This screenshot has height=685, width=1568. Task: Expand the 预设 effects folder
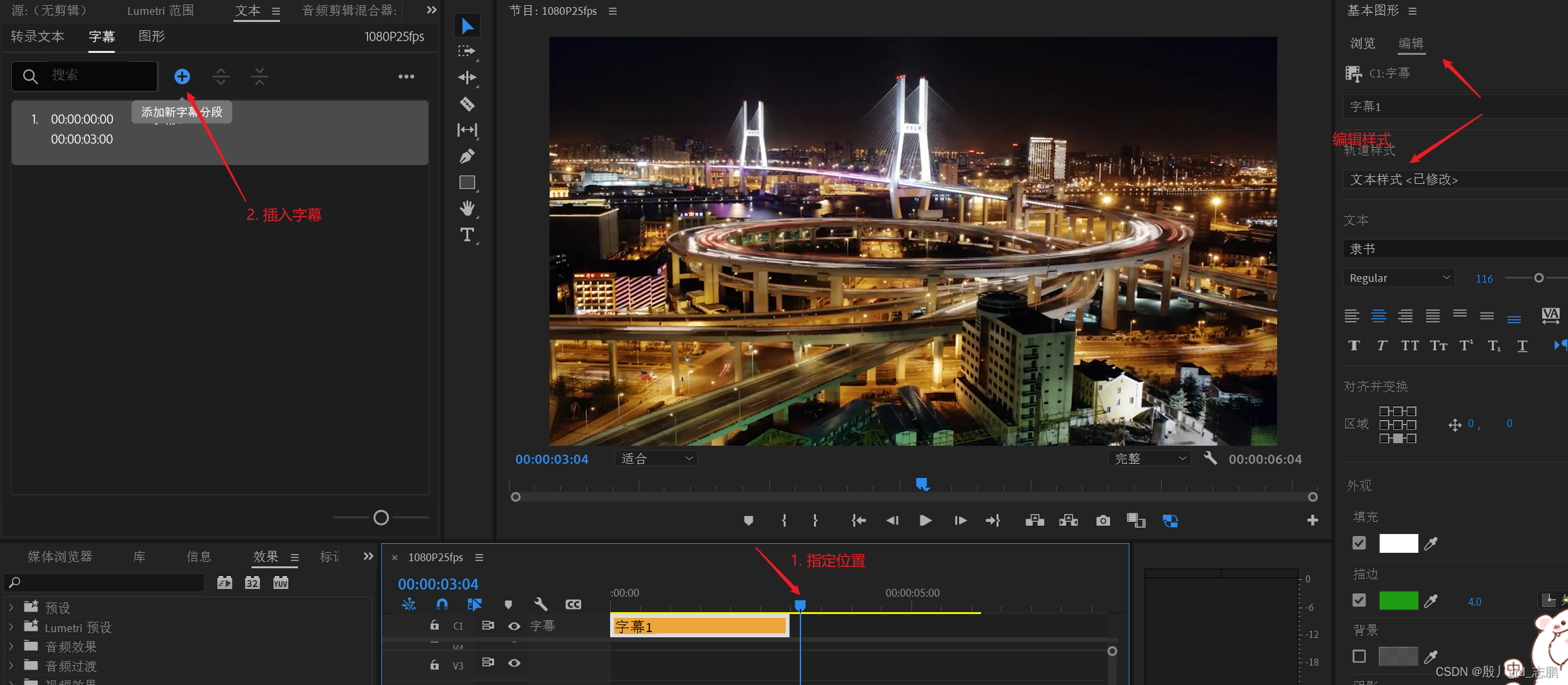point(11,607)
